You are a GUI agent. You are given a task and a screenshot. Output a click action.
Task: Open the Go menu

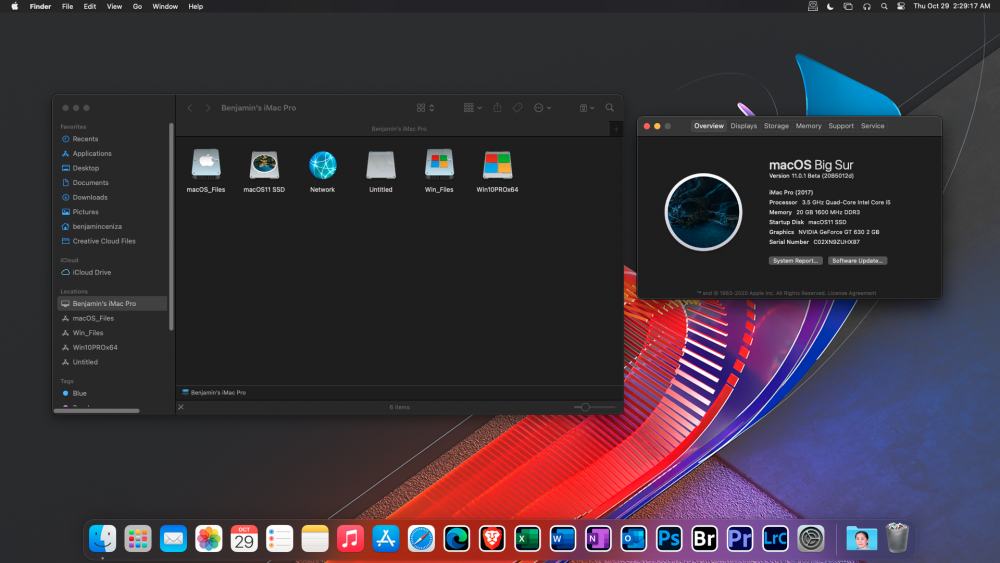(137, 6)
